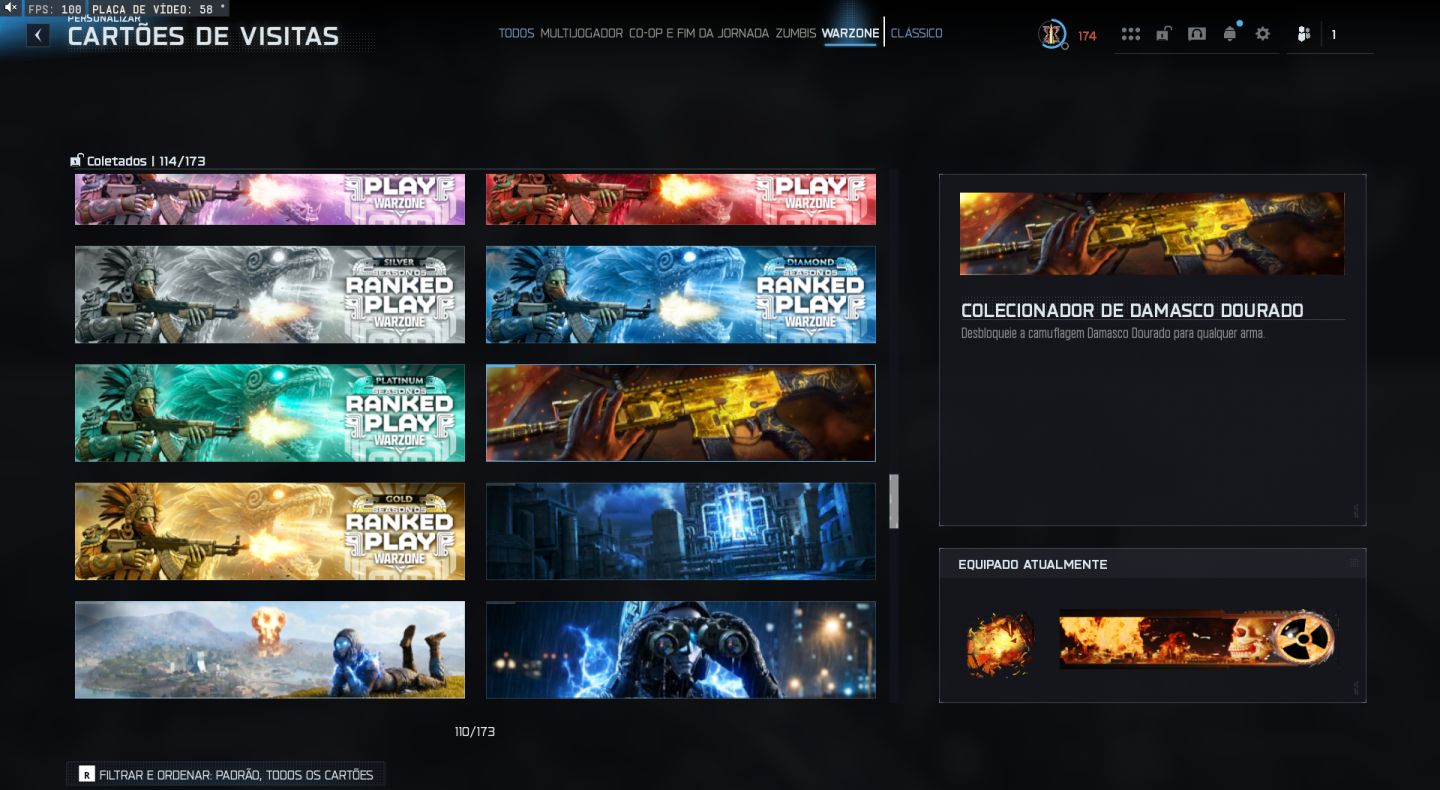Select the blue glowing factory calling card
This screenshot has height=790, width=1440.
tap(681, 531)
